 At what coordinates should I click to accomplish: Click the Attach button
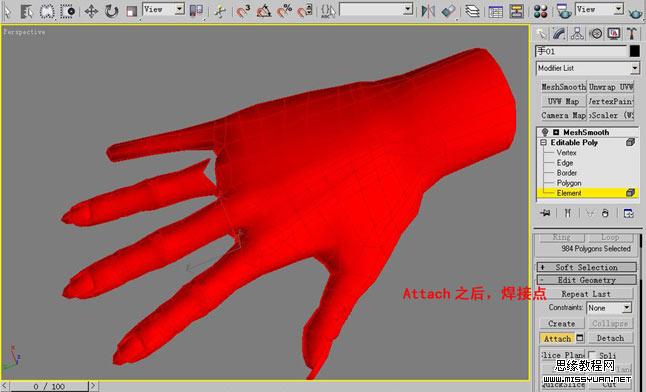tap(557, 338)
